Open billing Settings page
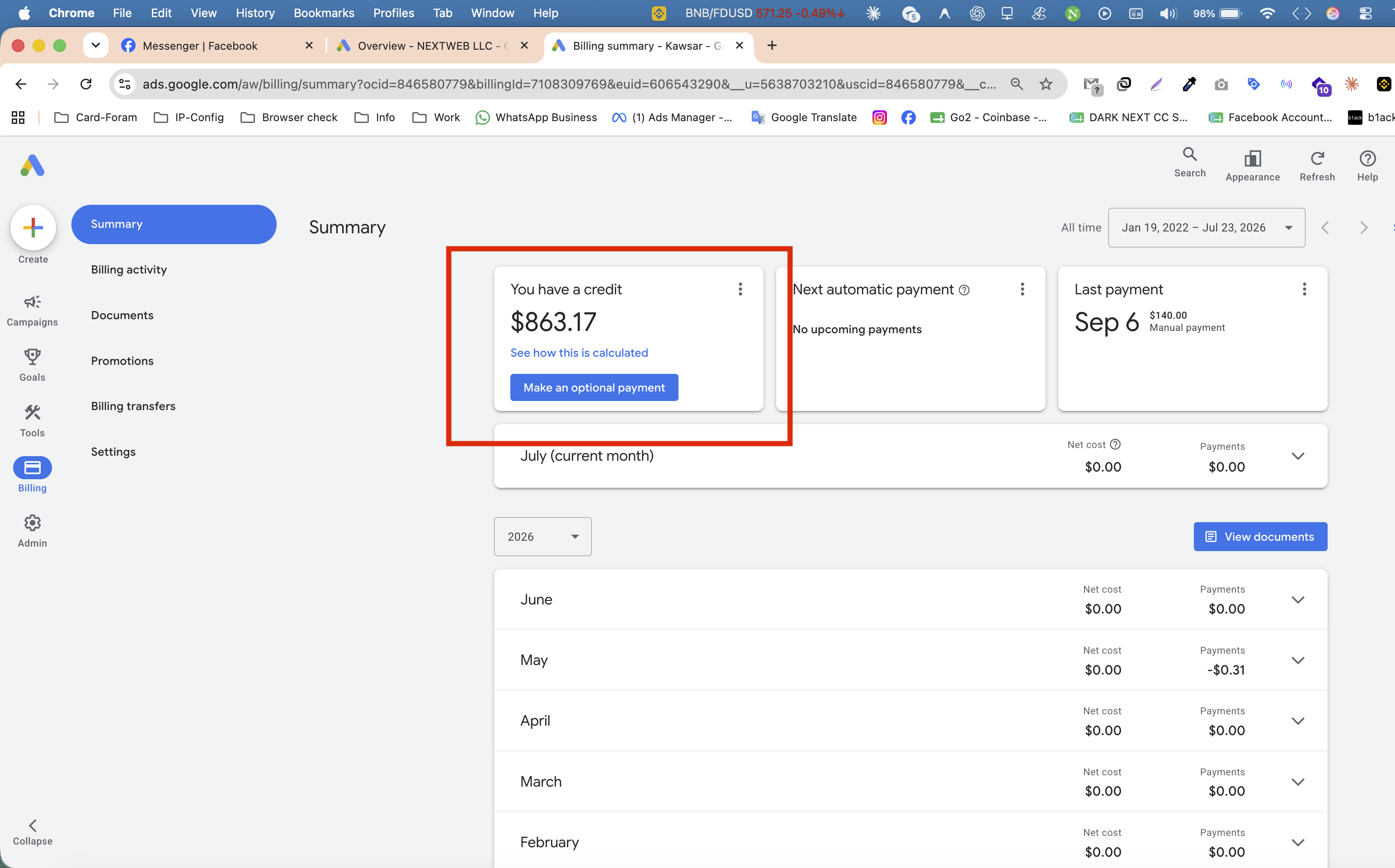The height and width of the screenshot is (868, 1395). pyautogui.click(x=113, y=452)
